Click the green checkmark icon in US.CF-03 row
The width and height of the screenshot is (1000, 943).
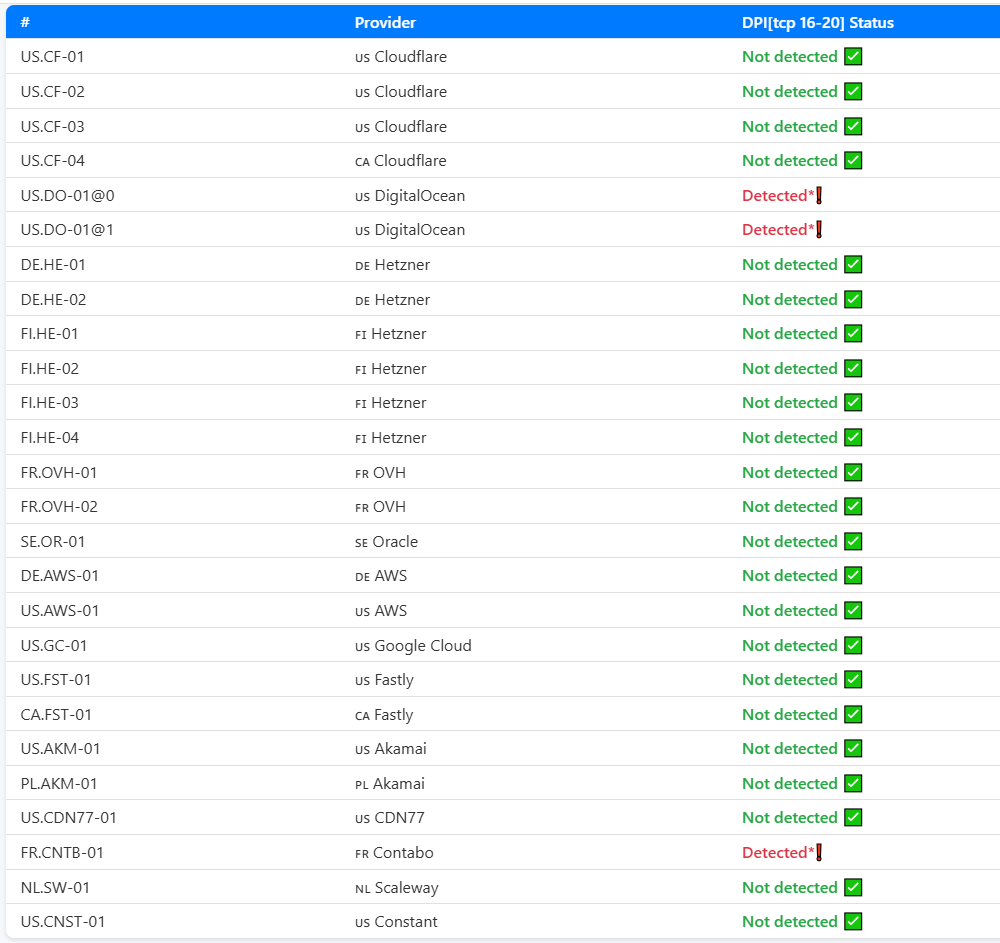click(853, 126)
